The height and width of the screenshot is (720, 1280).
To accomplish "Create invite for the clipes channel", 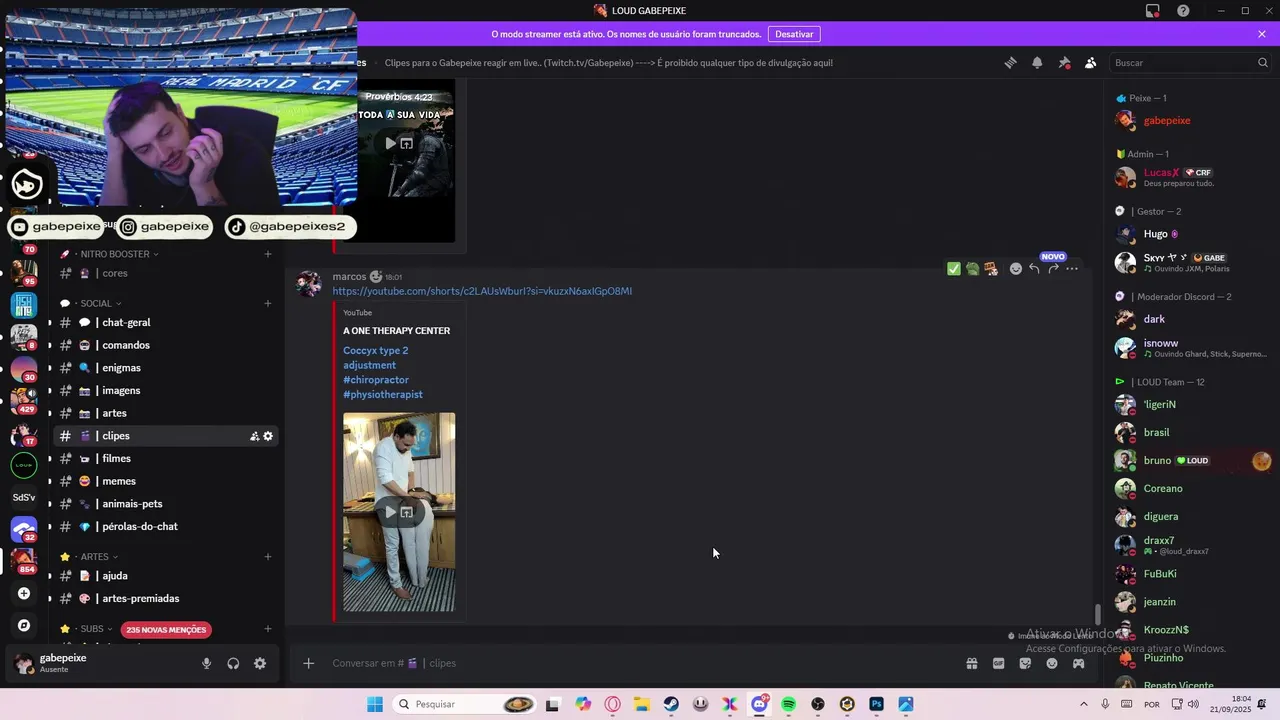I will point(254,436).
